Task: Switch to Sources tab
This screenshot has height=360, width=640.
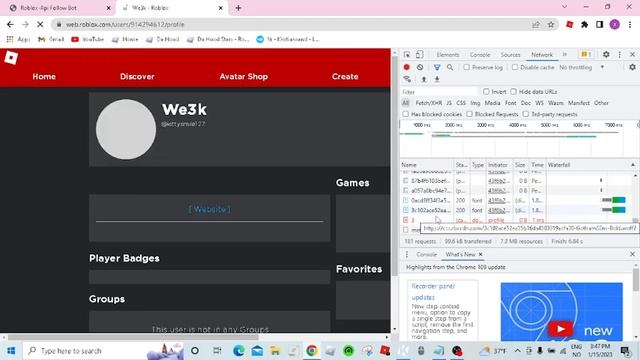Action: point(510,55)
